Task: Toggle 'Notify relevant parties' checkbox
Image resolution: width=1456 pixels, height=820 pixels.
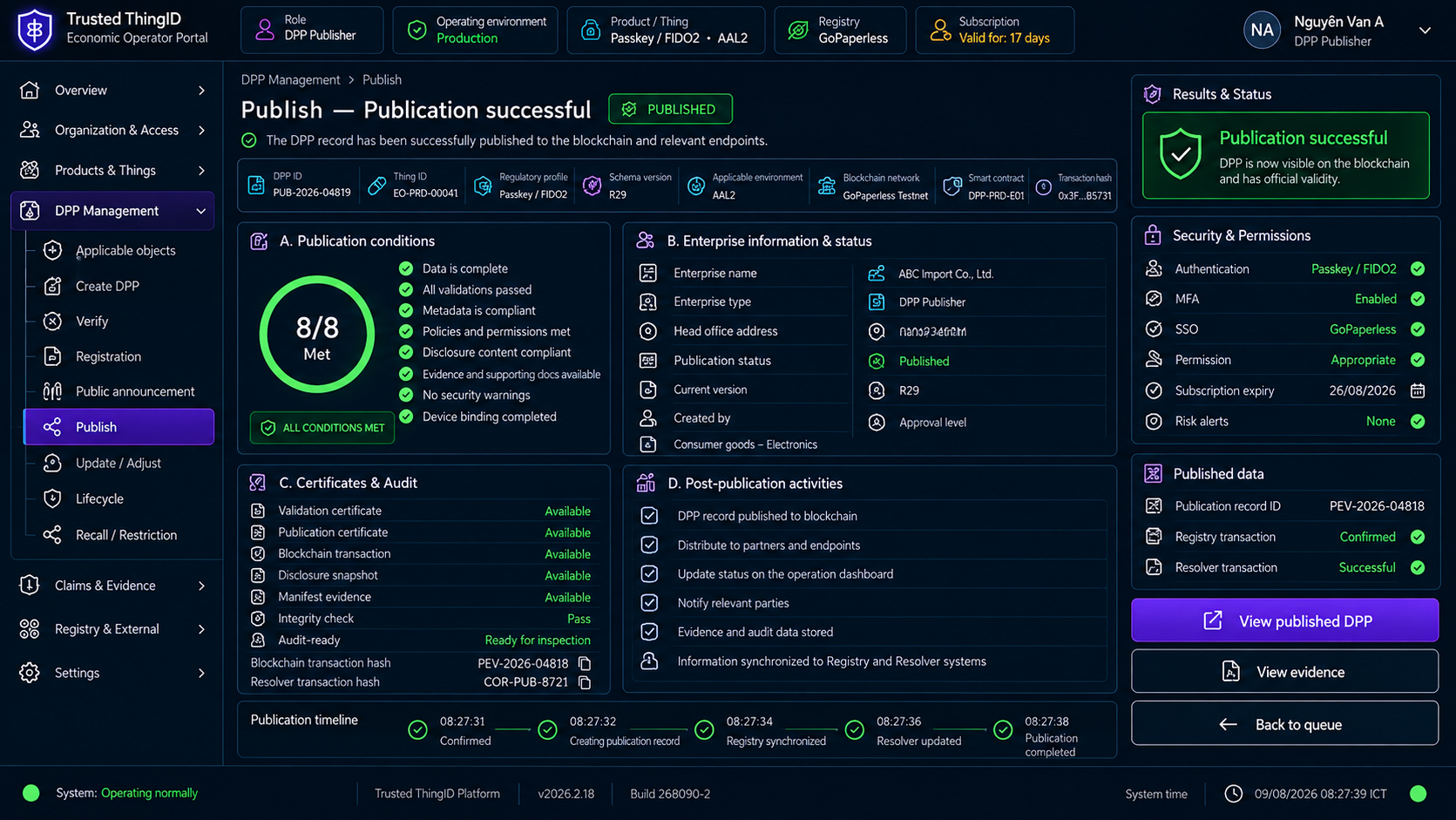Action: tap(649, 602)
